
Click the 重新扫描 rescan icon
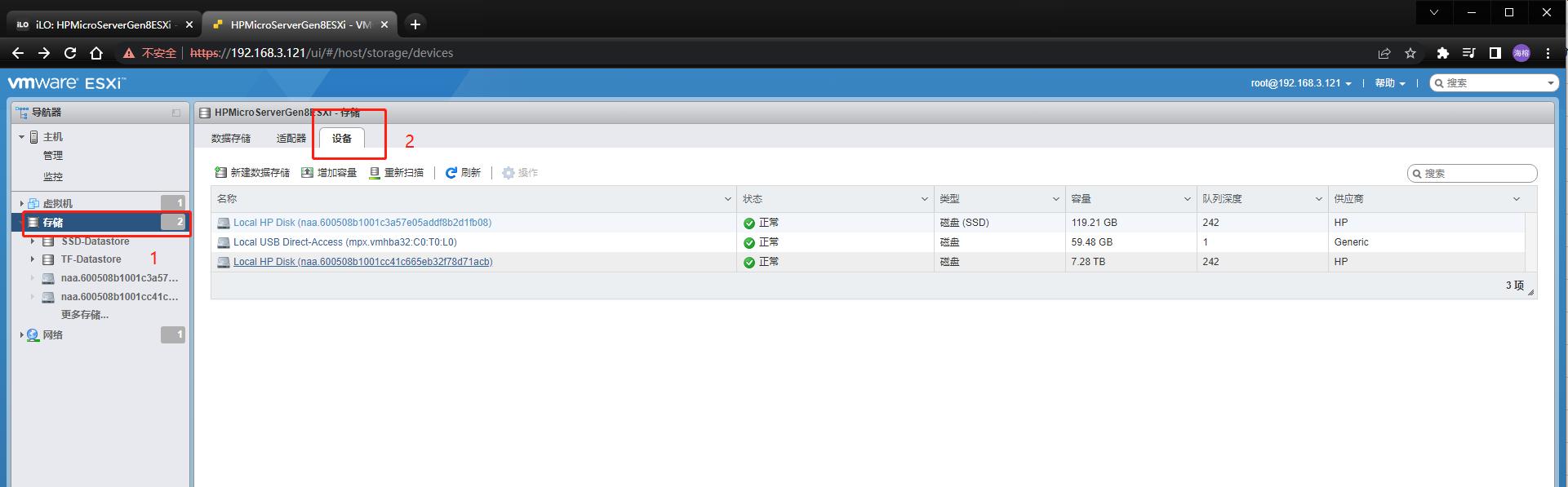375,173
